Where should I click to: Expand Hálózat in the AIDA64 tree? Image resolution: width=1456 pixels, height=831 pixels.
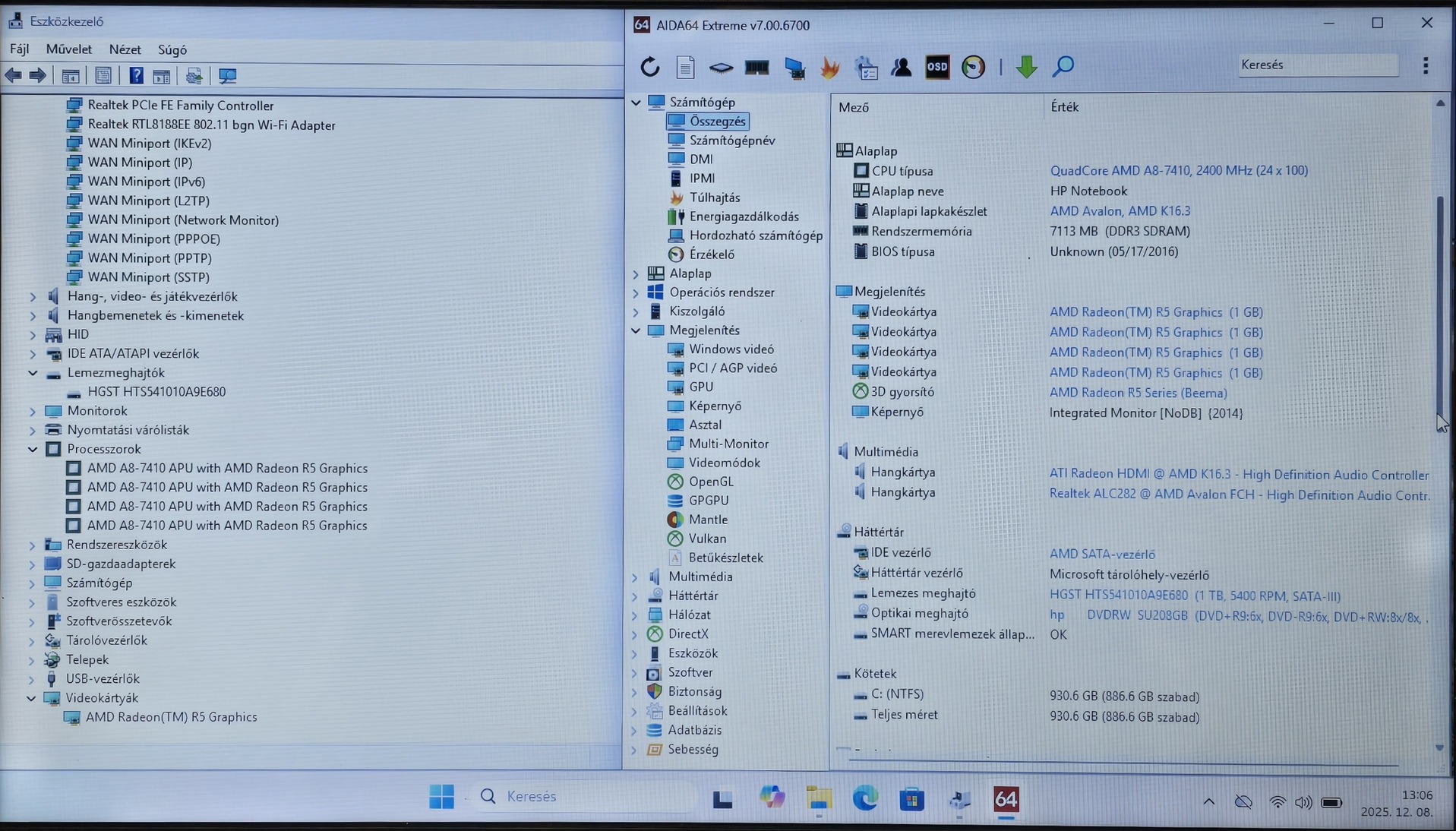[x=635, y=615]
